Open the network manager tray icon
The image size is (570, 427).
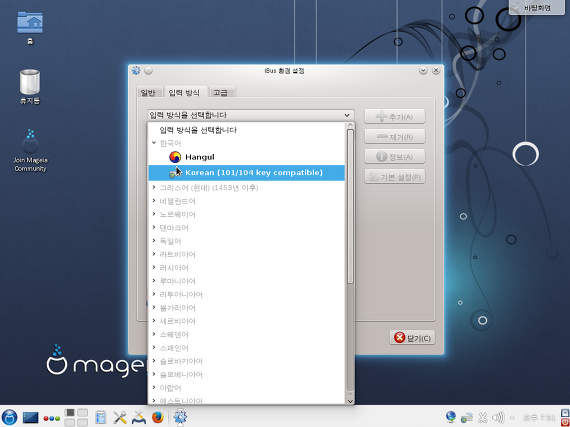point(467,418)
